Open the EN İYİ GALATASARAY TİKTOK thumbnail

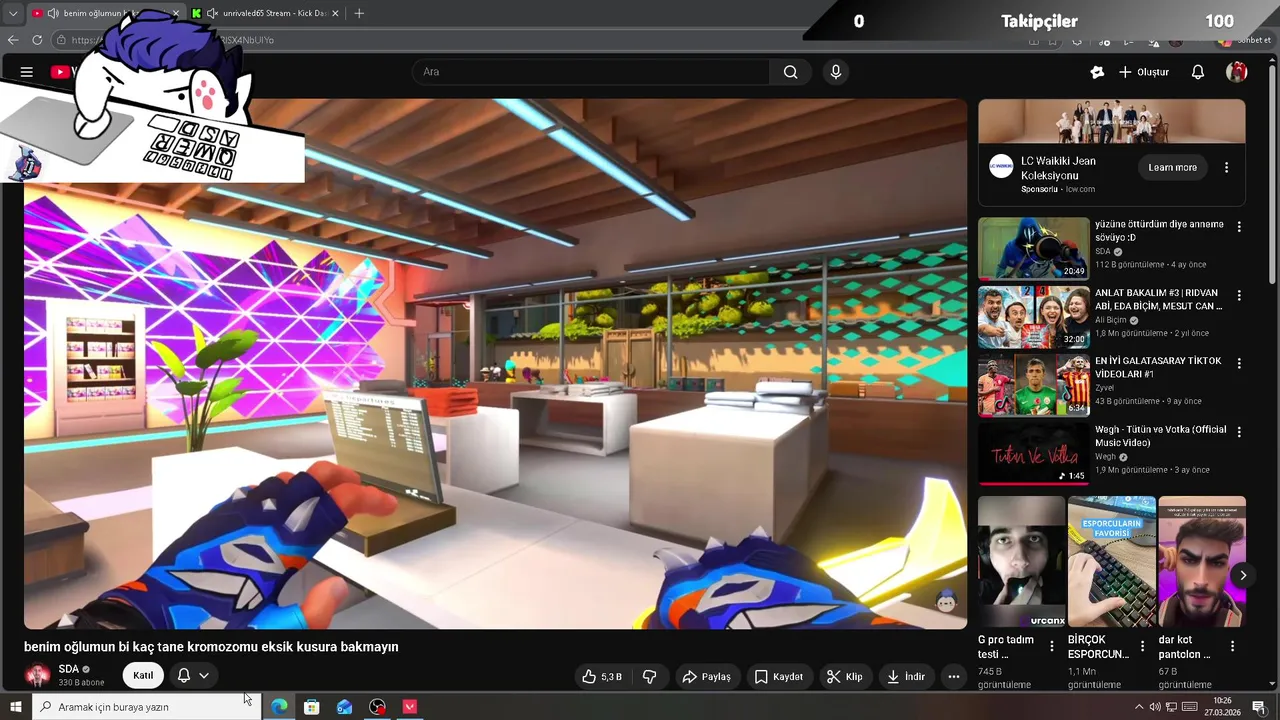coord(1033,385)
